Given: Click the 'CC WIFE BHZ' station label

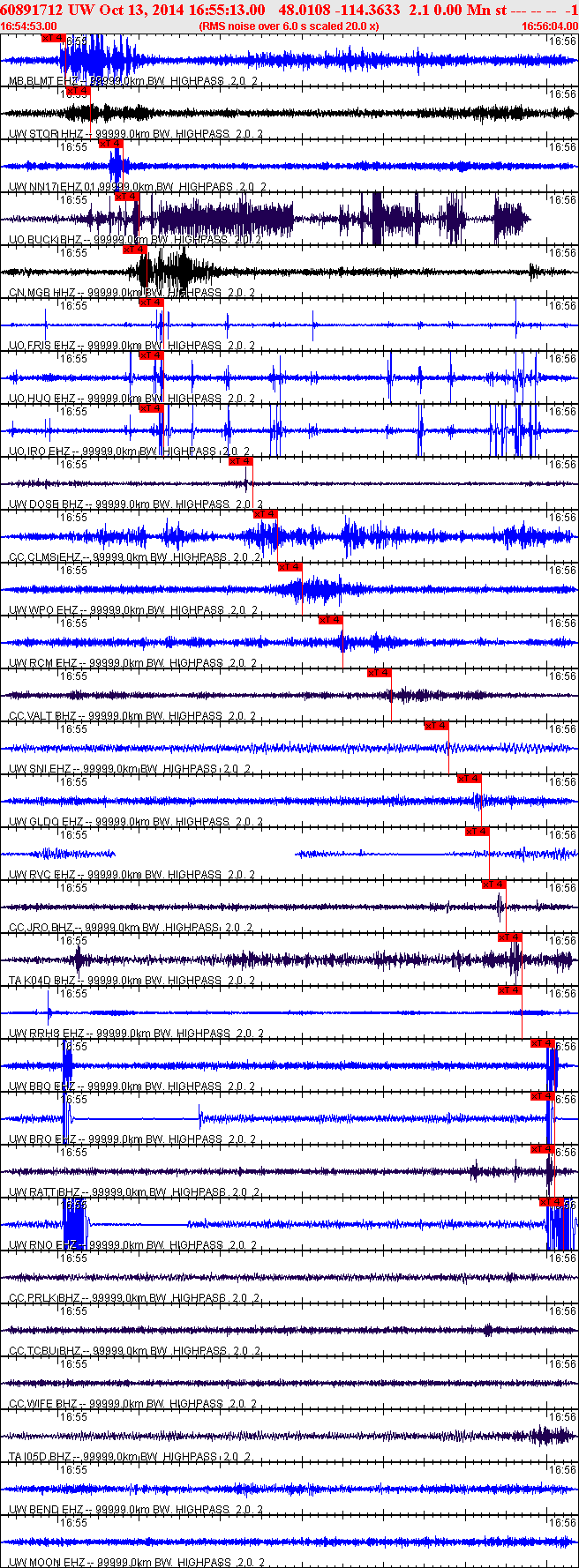Looking at the screenshot, I should [42, 1404].
